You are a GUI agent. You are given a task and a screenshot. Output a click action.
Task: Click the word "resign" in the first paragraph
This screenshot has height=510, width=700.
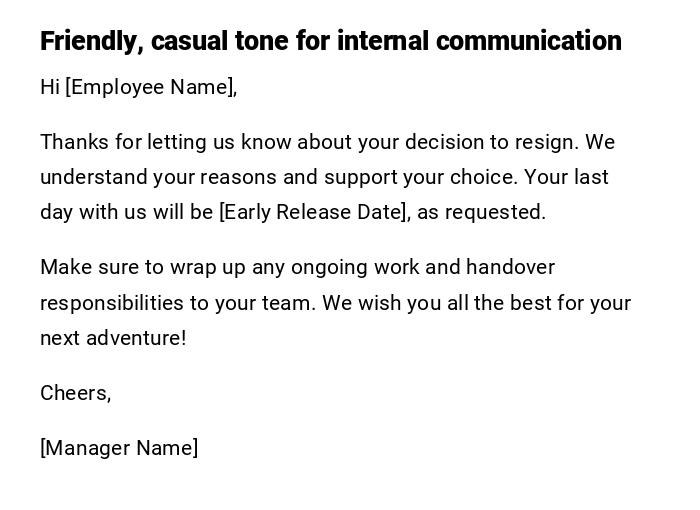[545, 142]
